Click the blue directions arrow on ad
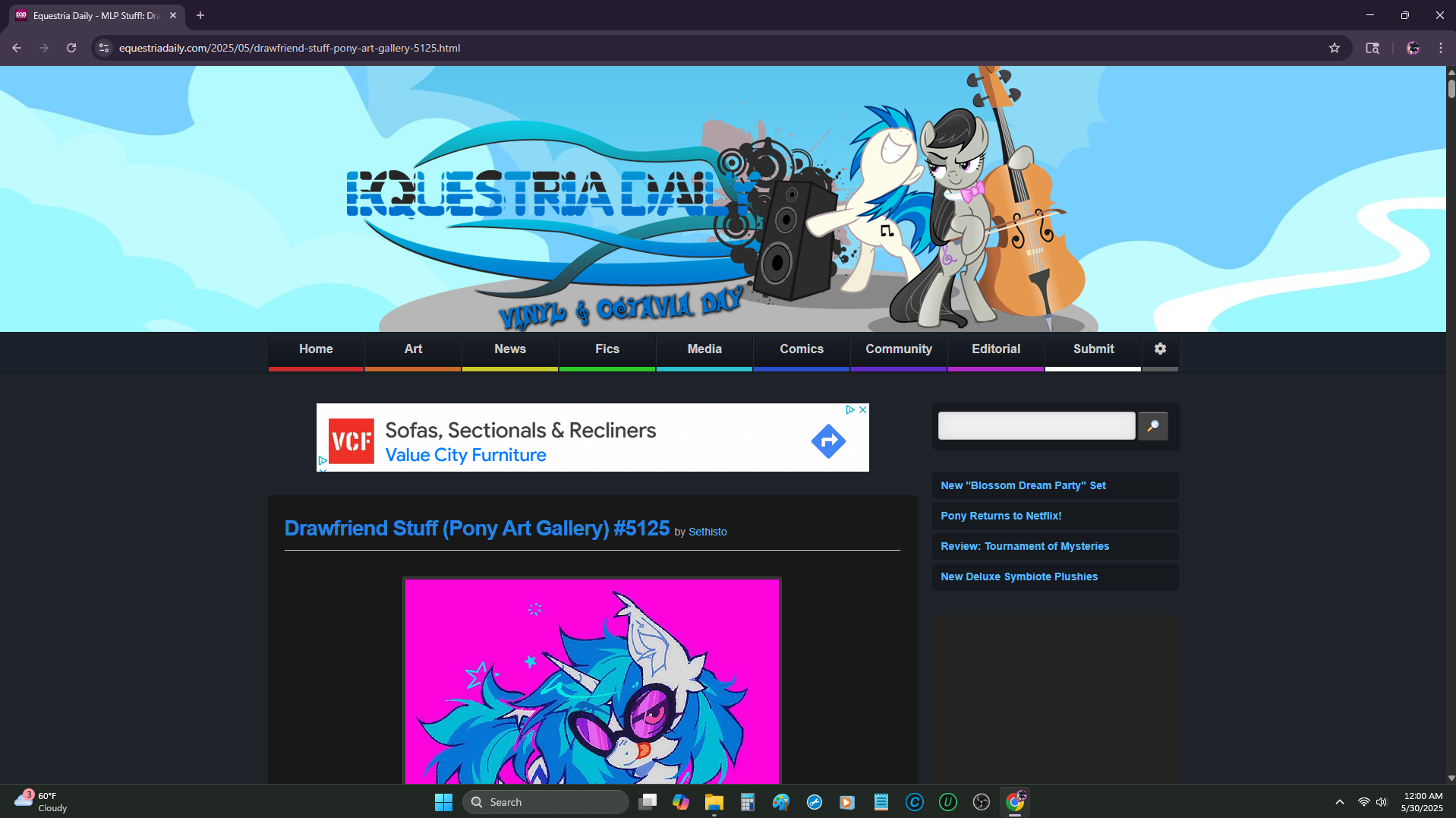Viewport: 1456px width, 818px height. (x=828, y=441)
